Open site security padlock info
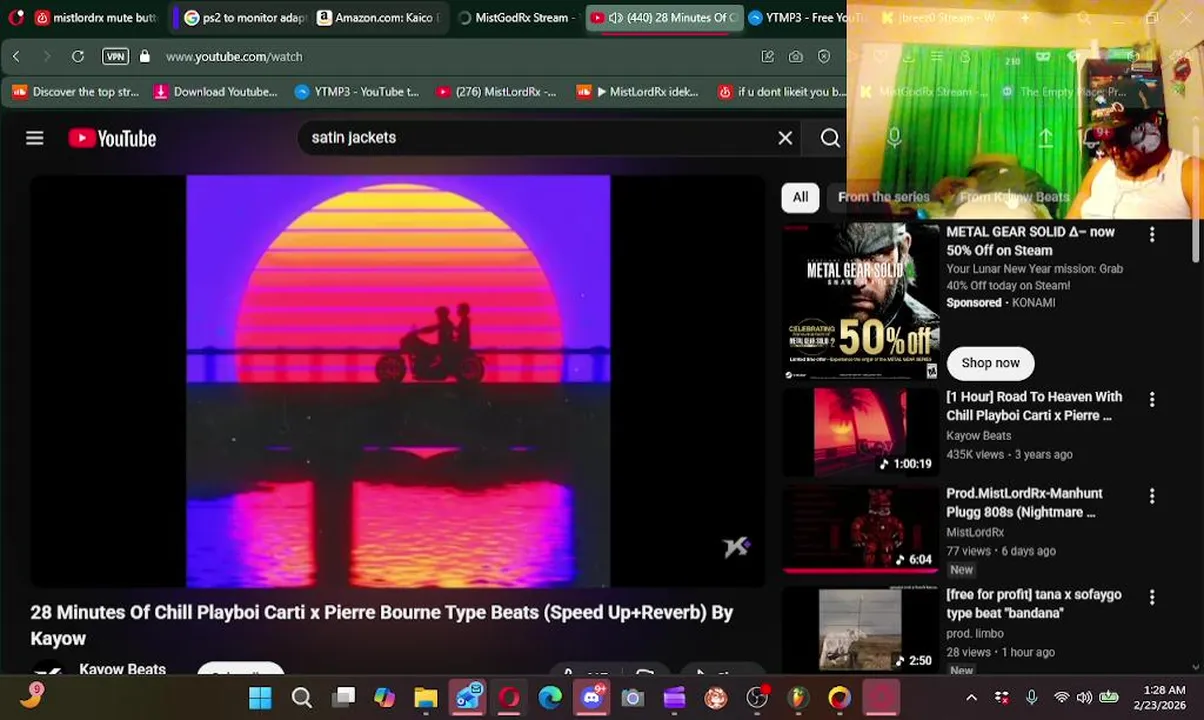This screenshot has width=1204, height=720. point(144,57)
